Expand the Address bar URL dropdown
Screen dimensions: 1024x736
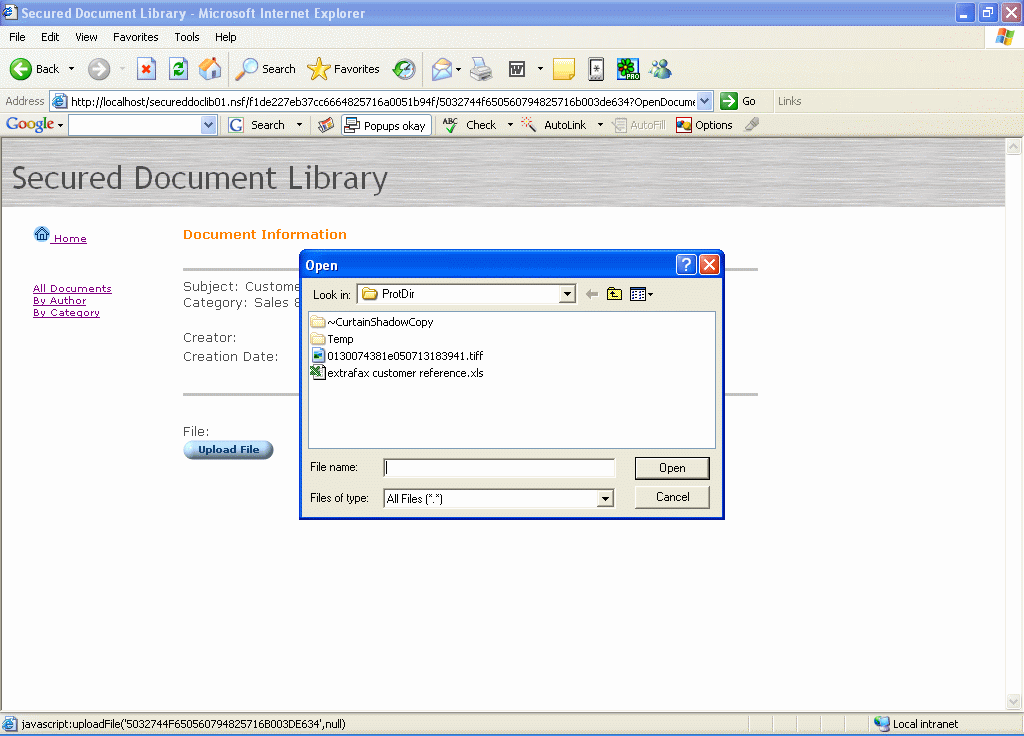(x=705, y=101)
